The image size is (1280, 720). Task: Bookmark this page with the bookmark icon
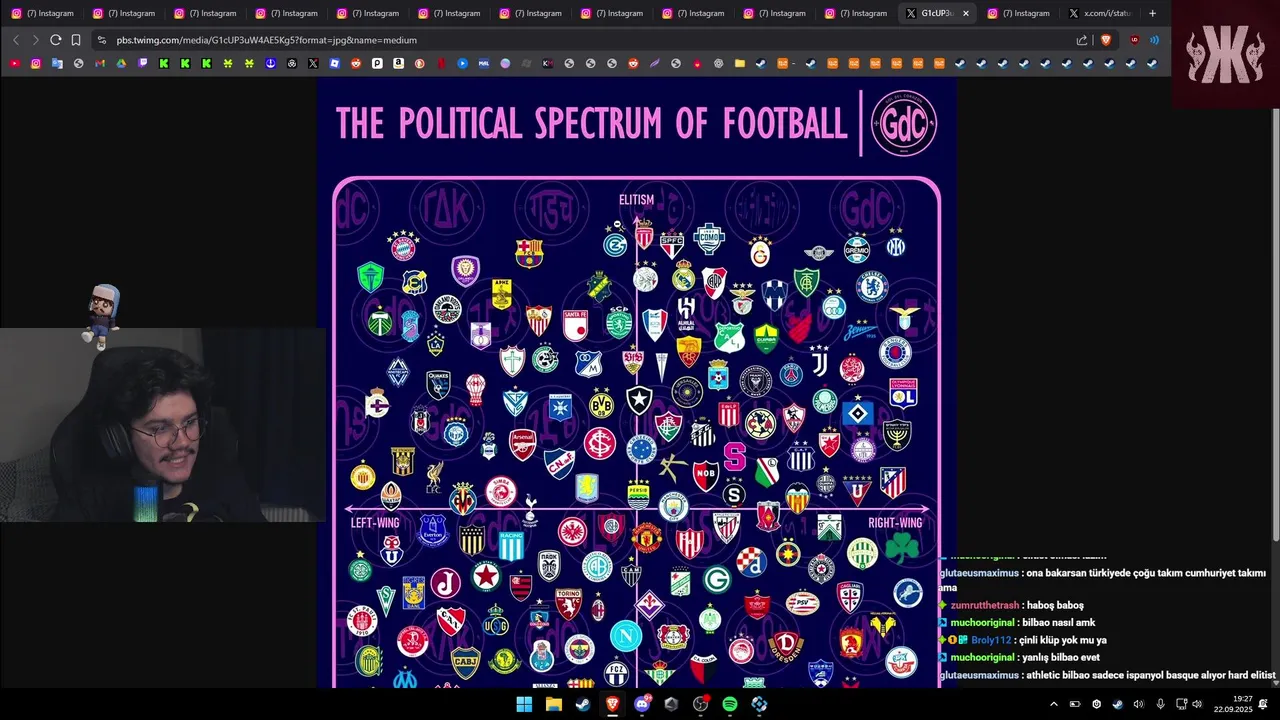[x=75, y=40]
